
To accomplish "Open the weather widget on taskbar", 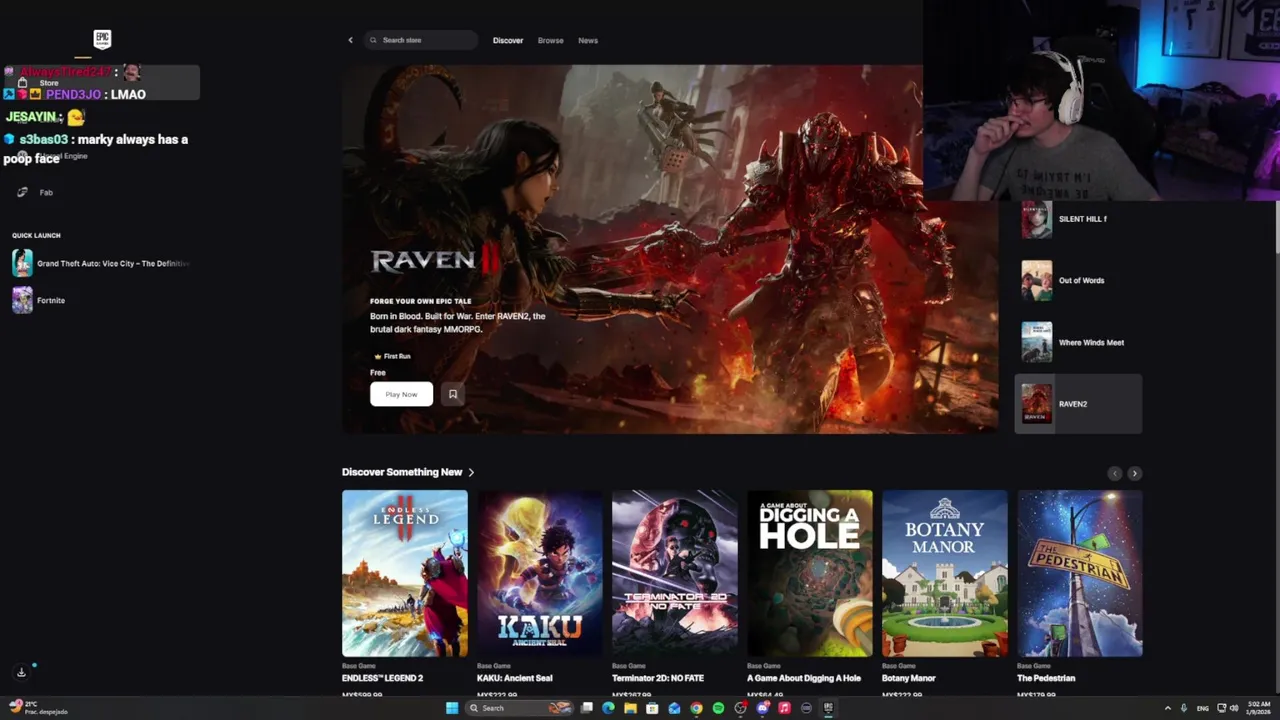I will tap(38, 708).
